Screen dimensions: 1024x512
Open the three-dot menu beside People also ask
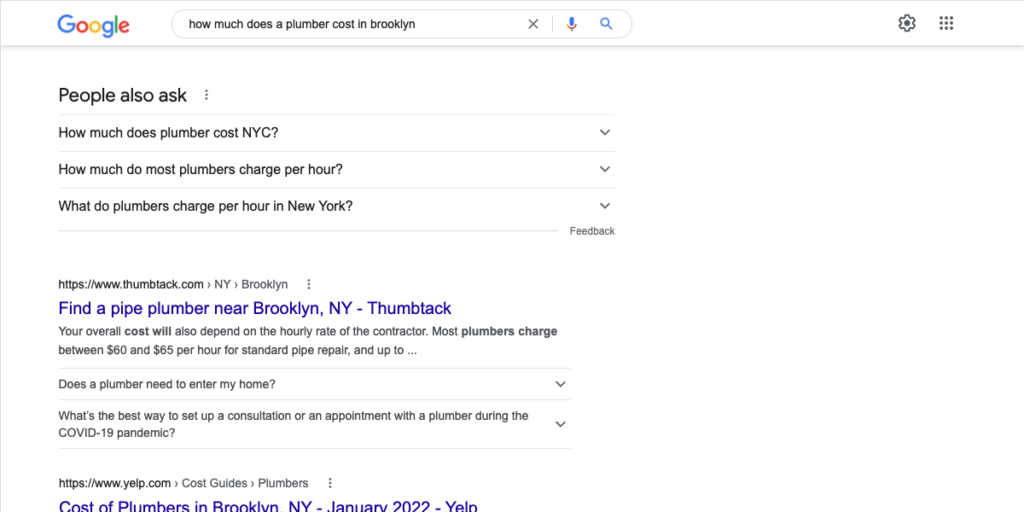(x=206, y=95)
